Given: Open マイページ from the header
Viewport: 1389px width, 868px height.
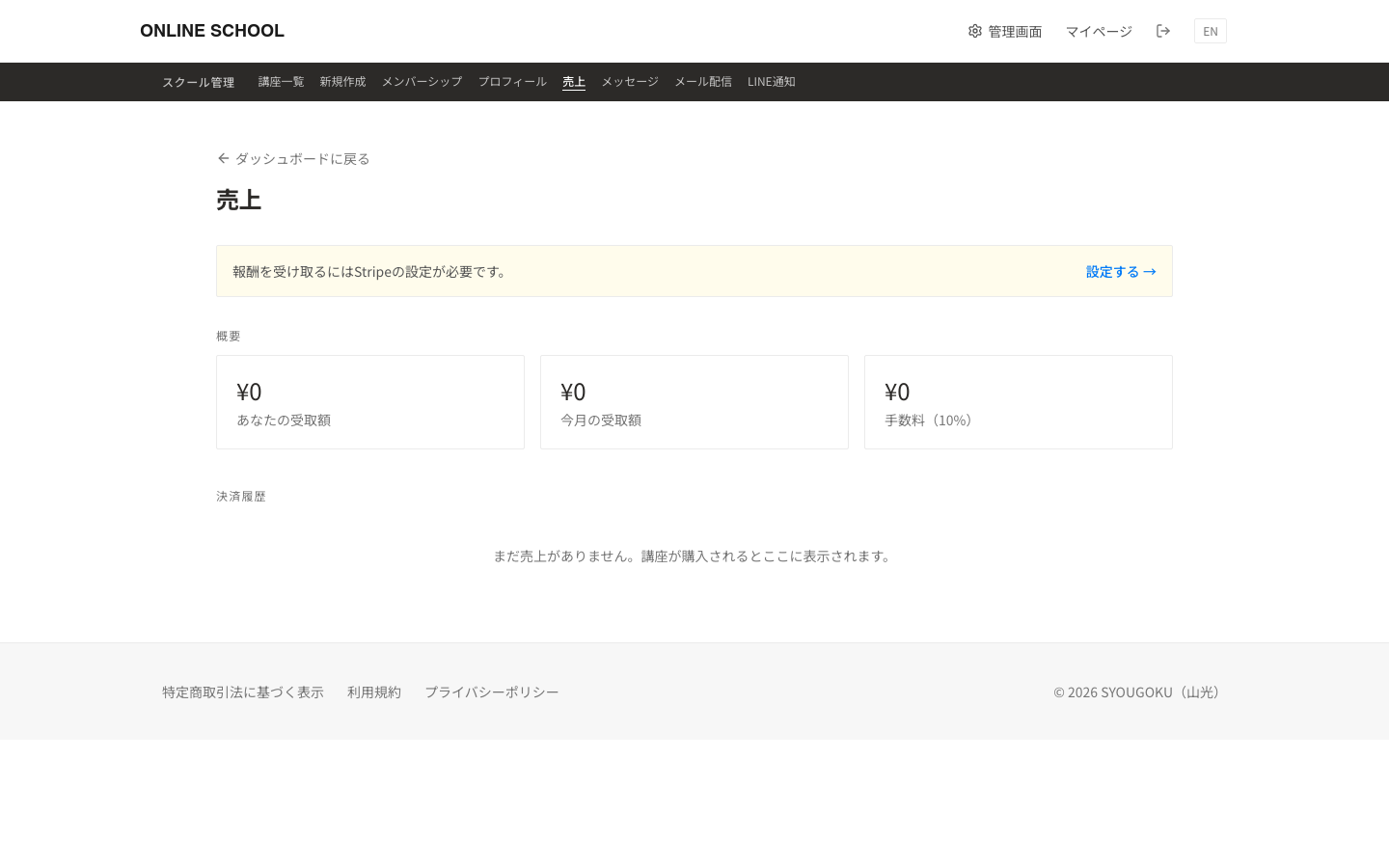Looking at the screenshot, I should (1099, 31).
